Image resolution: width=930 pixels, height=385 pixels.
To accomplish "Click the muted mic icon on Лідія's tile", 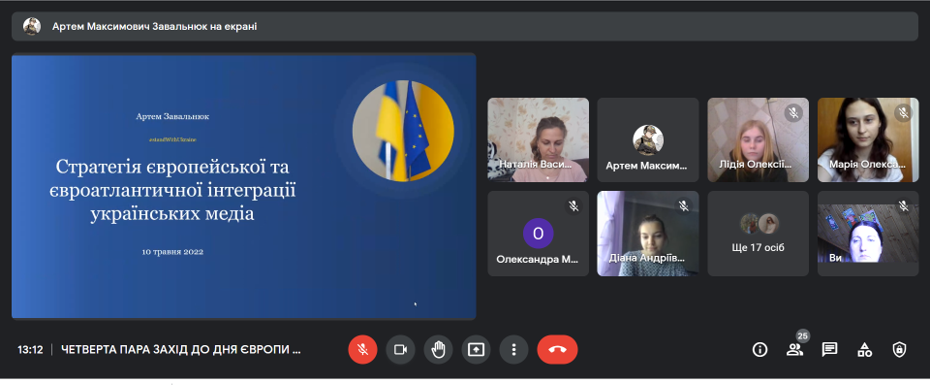I will 794,113.
